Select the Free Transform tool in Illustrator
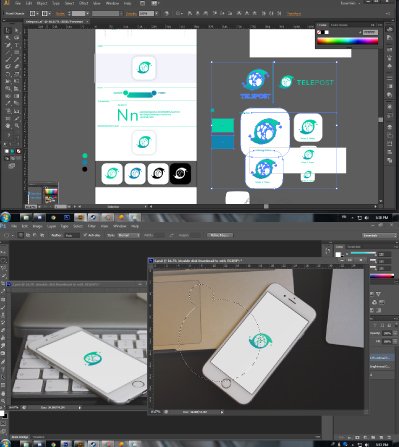The height and width of the screenshot is (447, 399). 16,81
